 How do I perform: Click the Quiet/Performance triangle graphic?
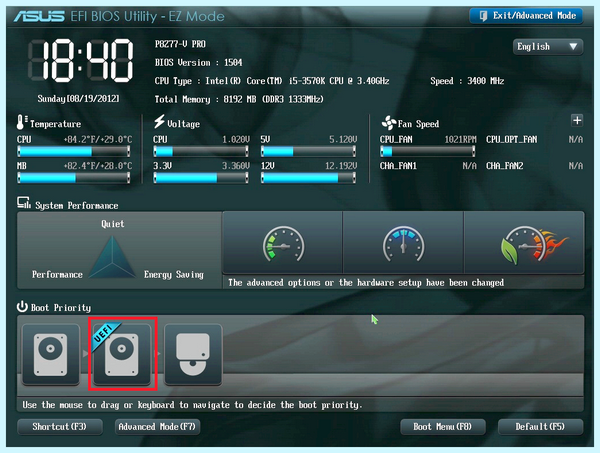112,257
